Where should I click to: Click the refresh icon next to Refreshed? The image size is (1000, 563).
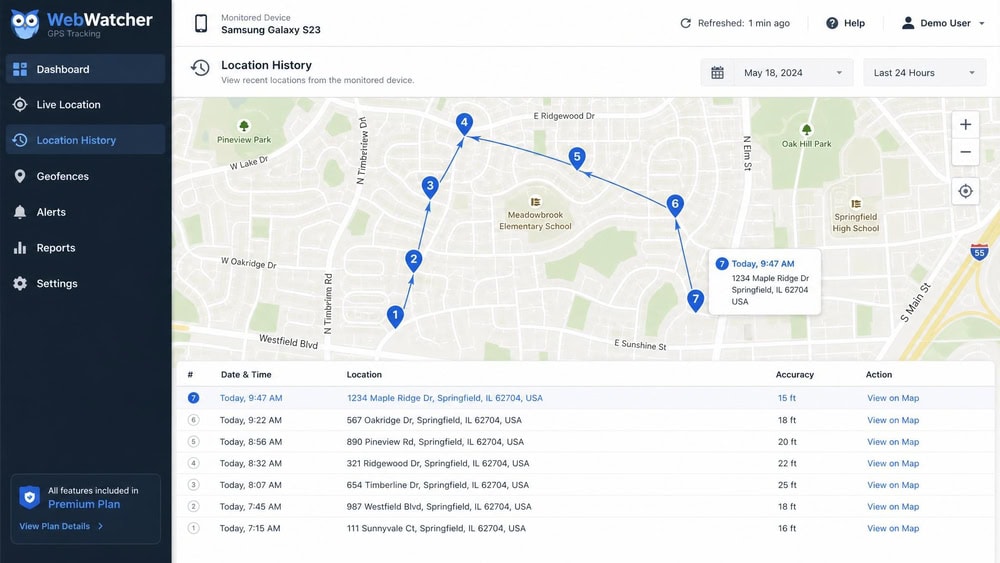click(686, 23)
